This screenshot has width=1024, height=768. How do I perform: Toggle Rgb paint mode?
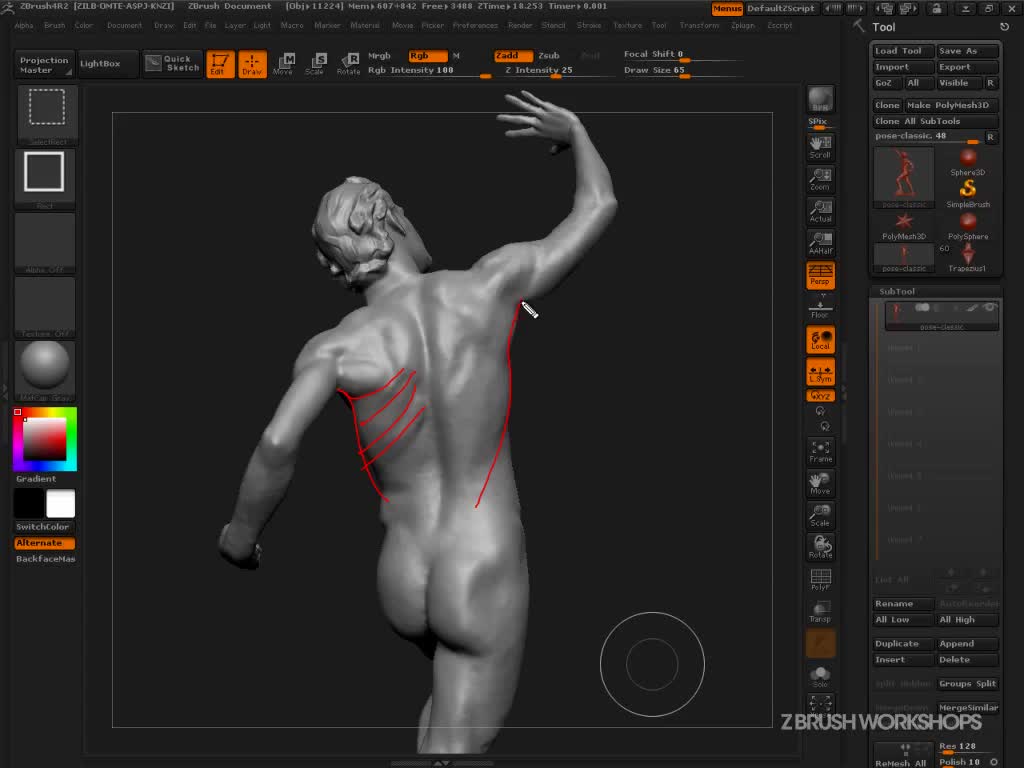click(x=428, y=56)
